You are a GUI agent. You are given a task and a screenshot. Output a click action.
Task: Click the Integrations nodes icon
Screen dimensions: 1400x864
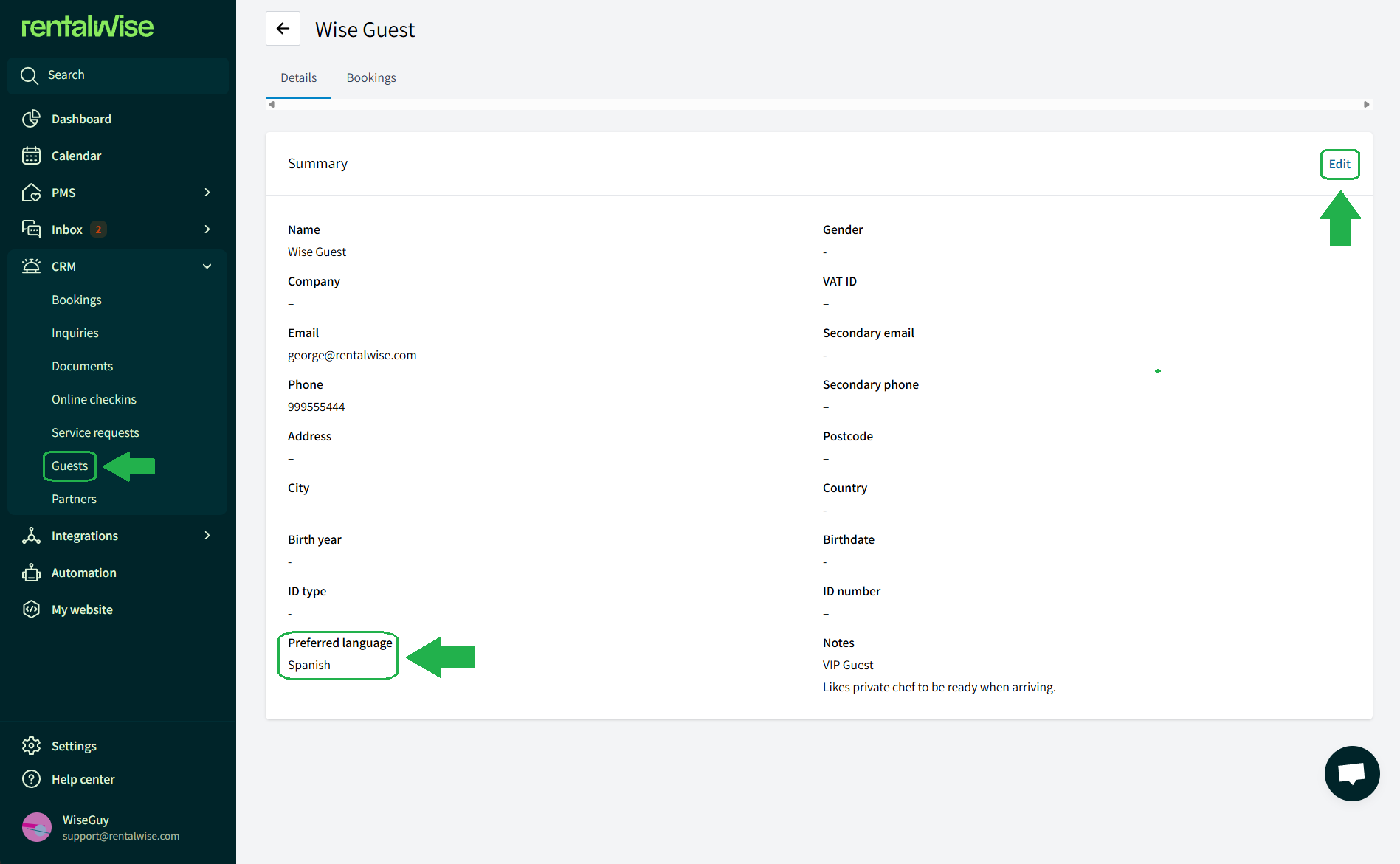point(31,536)
